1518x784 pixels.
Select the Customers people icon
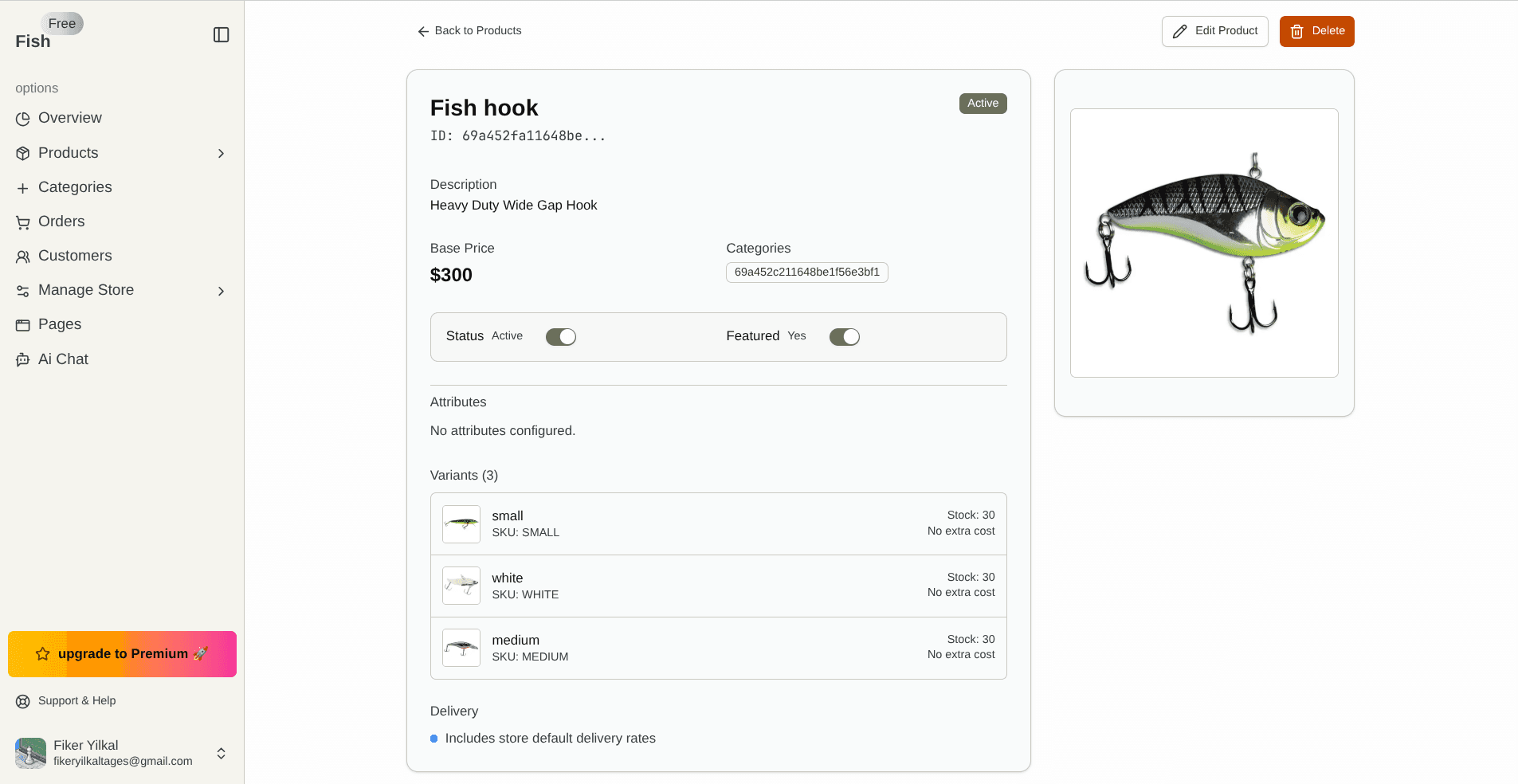pyautogui.click(x=23, y=256)
